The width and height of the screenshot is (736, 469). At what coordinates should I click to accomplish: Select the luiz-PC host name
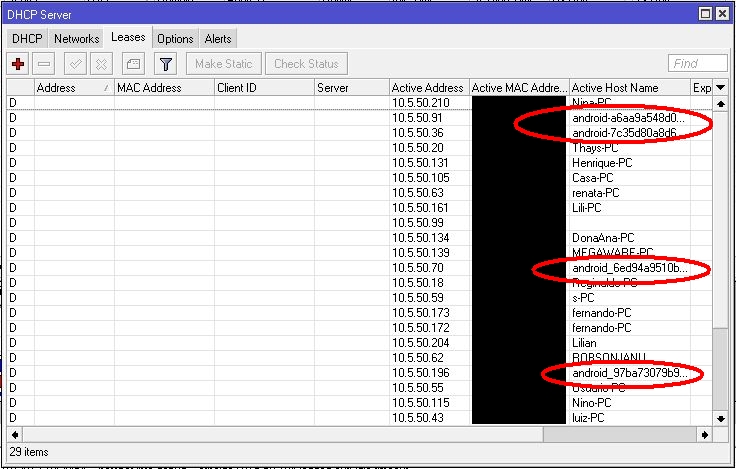(x=588, y=418)
